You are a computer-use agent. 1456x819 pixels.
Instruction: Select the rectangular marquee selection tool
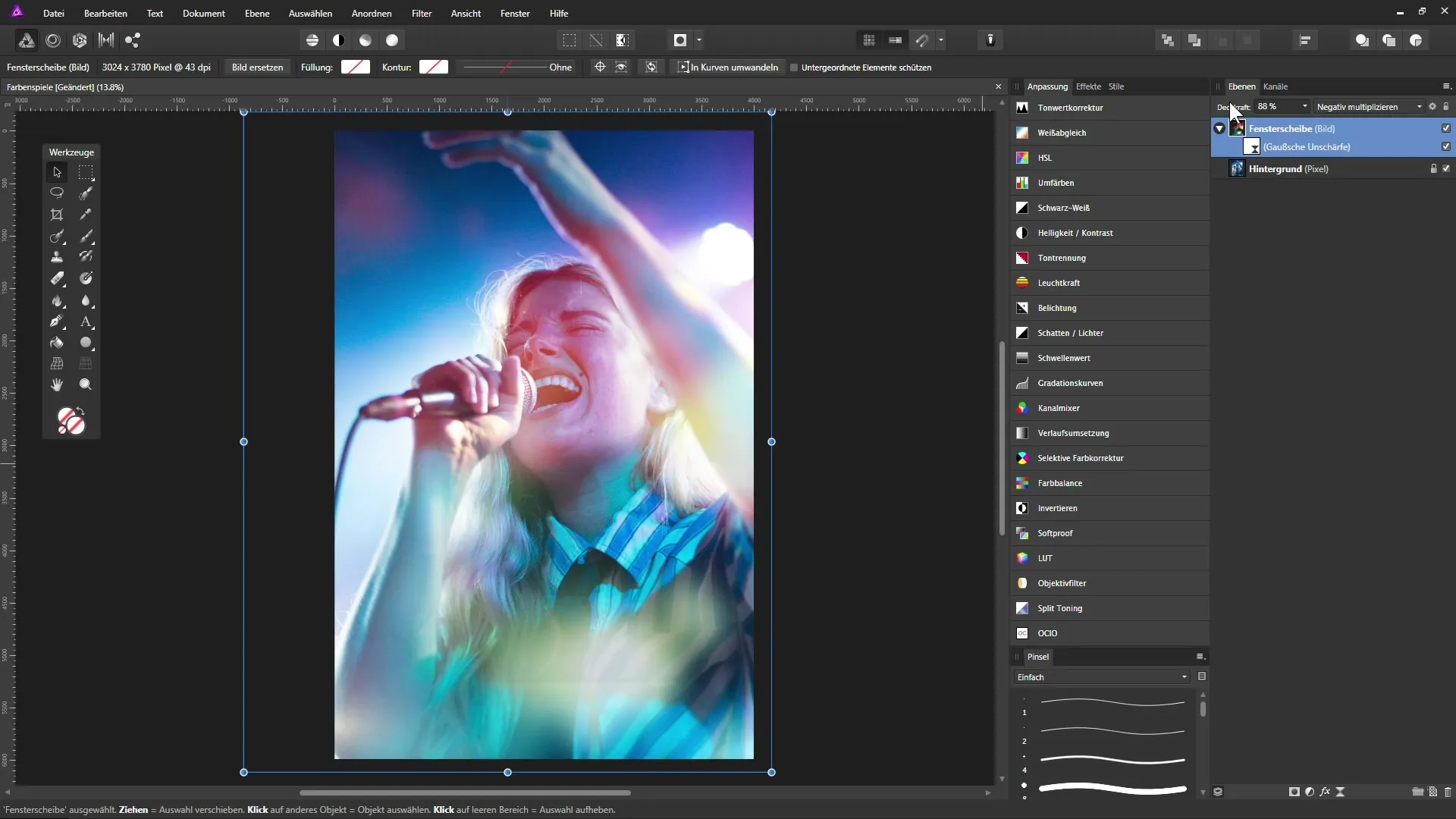click(x=86, y=172)
